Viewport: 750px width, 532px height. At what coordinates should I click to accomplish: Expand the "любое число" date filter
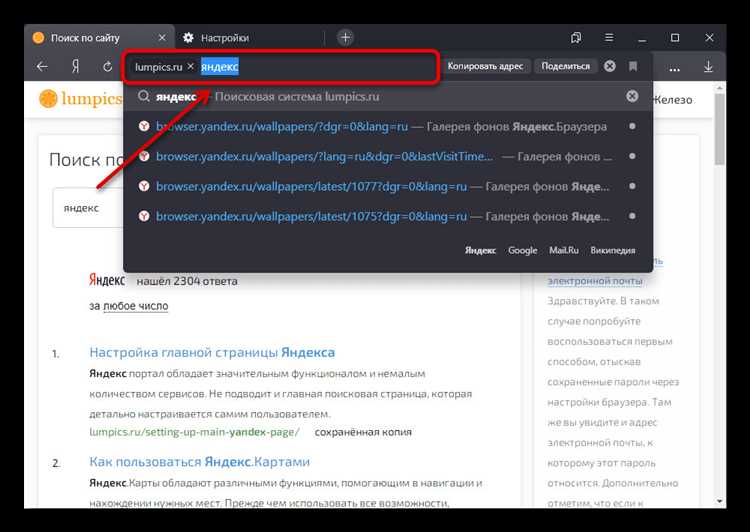(x=135, y=306)
